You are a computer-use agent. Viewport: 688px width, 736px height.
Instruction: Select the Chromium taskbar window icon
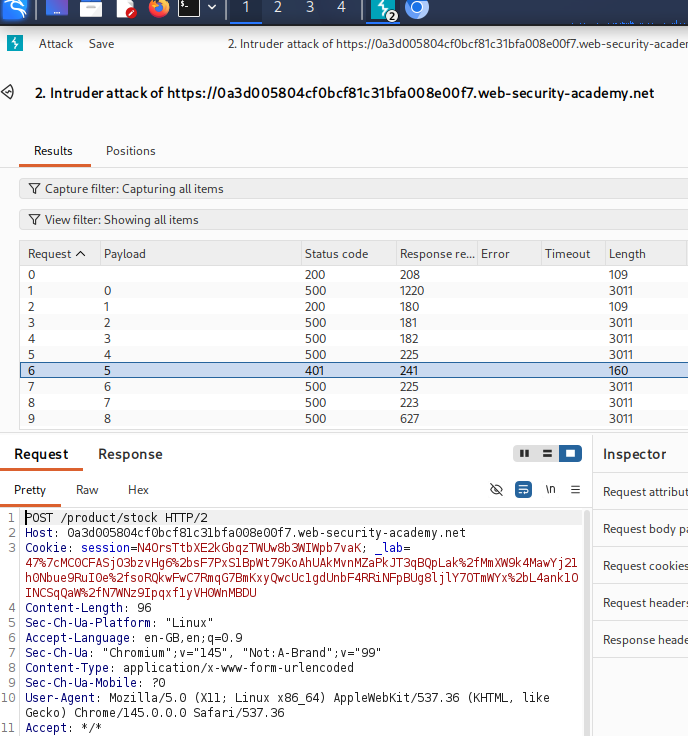[417, 8]
